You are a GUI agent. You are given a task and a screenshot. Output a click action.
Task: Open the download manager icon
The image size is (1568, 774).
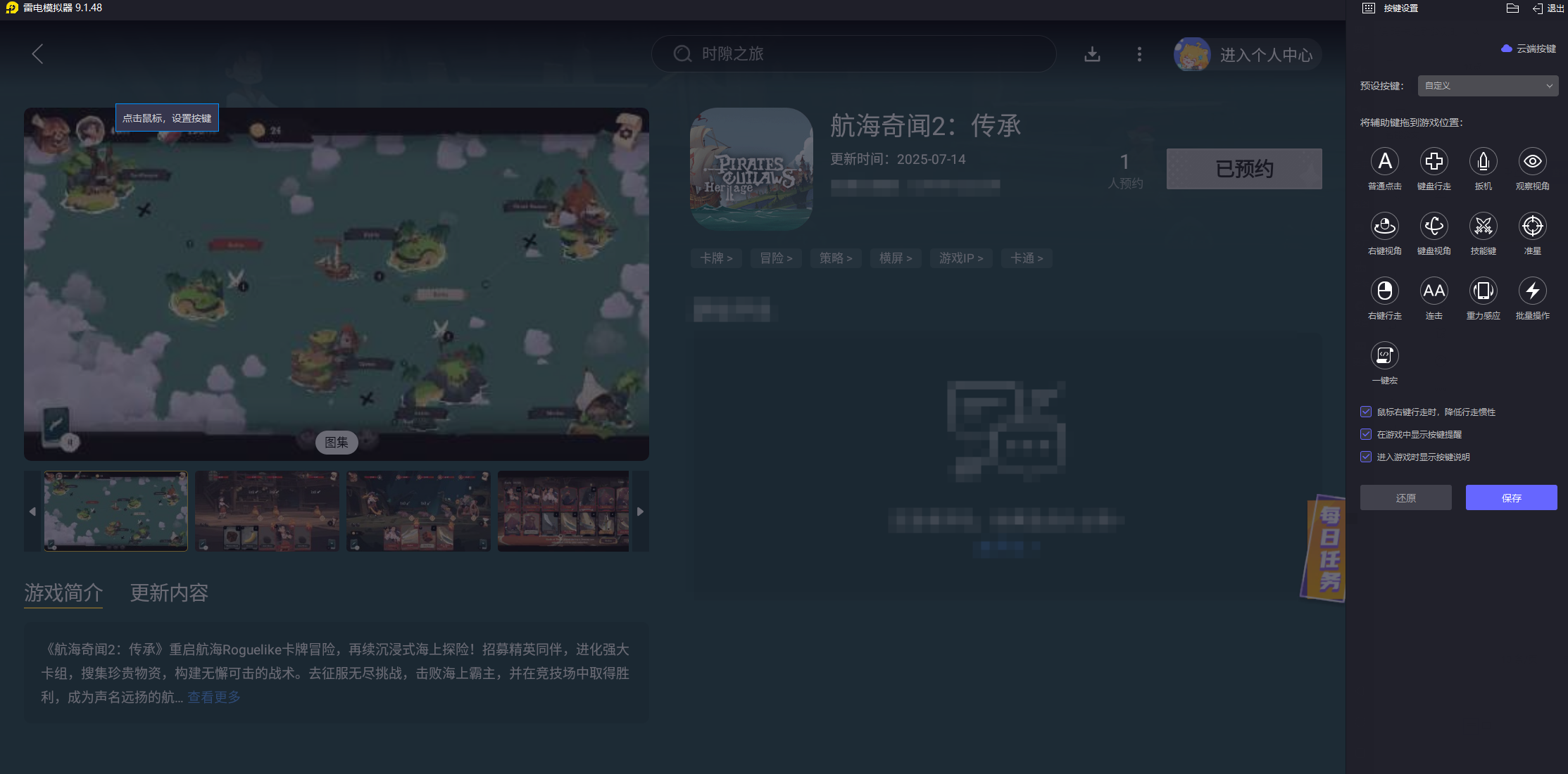pyautogui.click(x=1092, y=54)
